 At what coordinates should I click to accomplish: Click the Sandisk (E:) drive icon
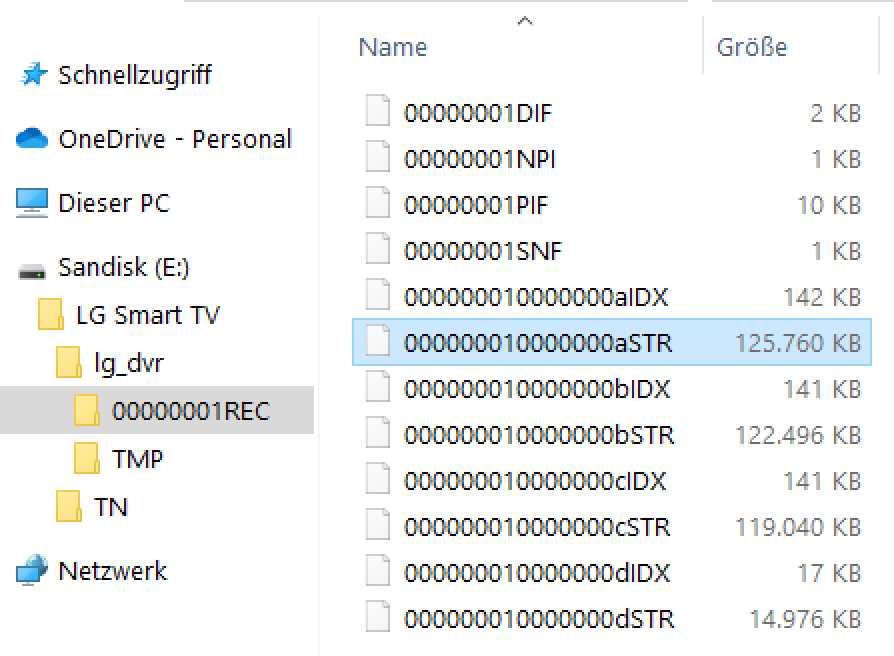pos(32,271)
